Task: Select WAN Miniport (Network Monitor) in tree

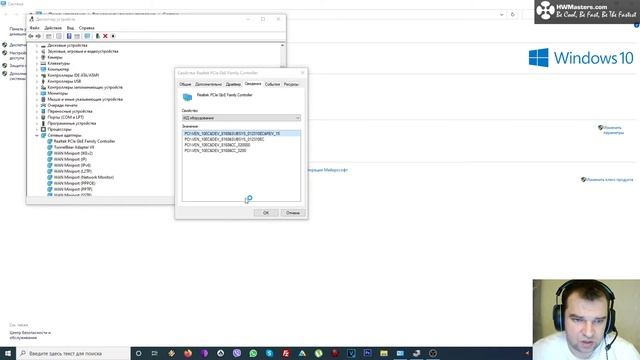Action: (84, 178)
